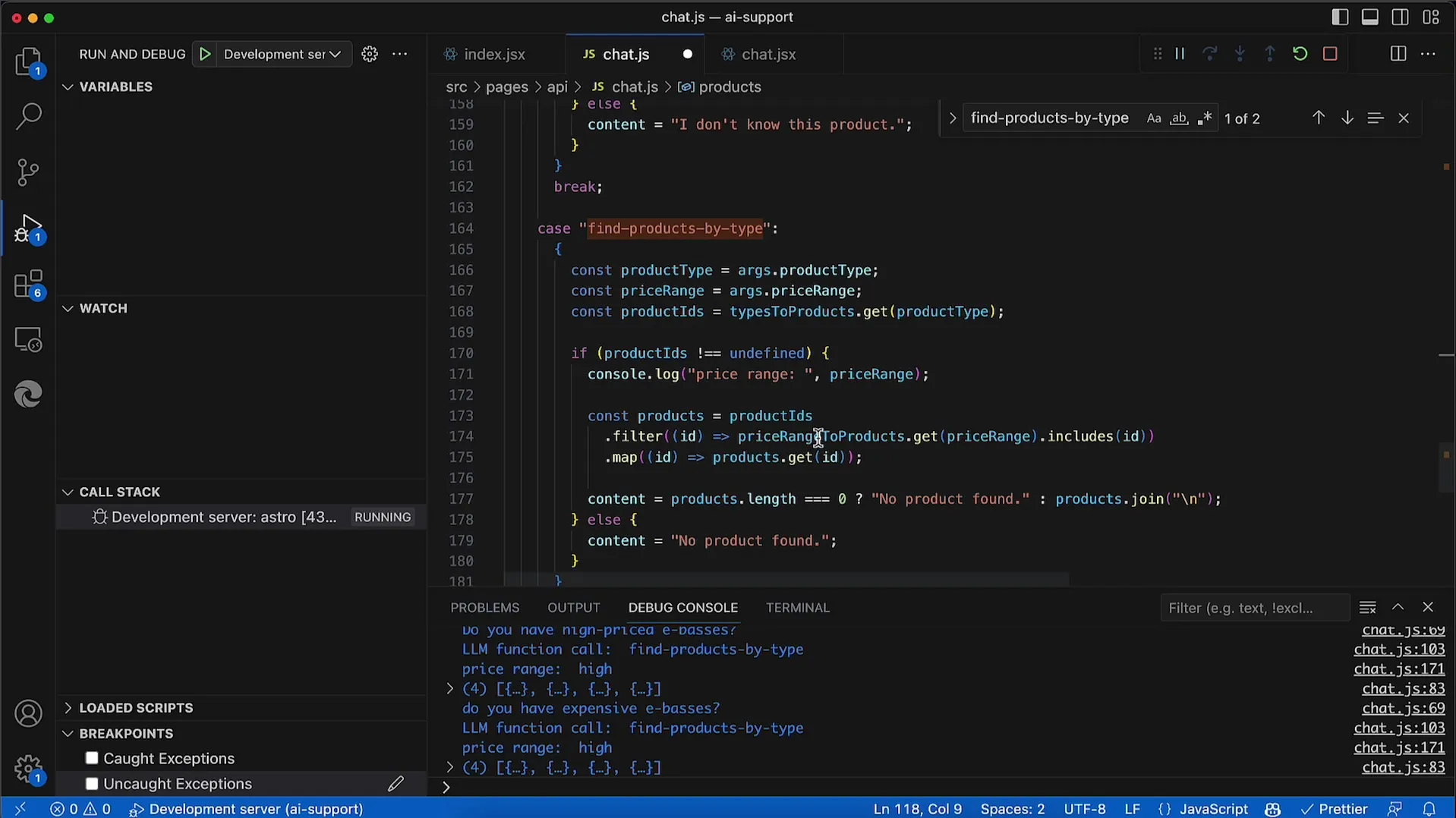Click Ln 118, Col 9 status item
The image size is (1456, 818).
(917, 809)
